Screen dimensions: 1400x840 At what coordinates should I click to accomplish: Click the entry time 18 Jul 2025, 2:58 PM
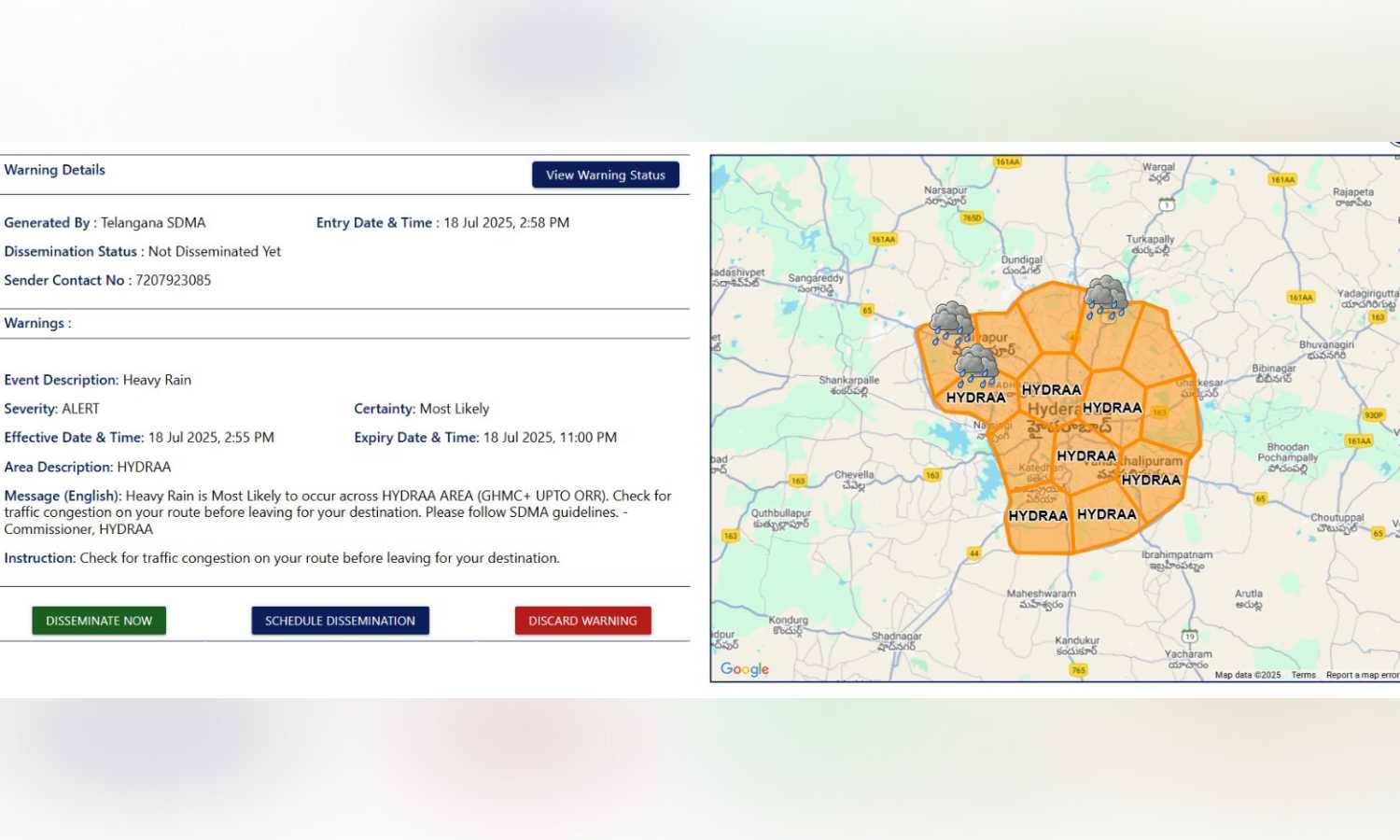506,222
